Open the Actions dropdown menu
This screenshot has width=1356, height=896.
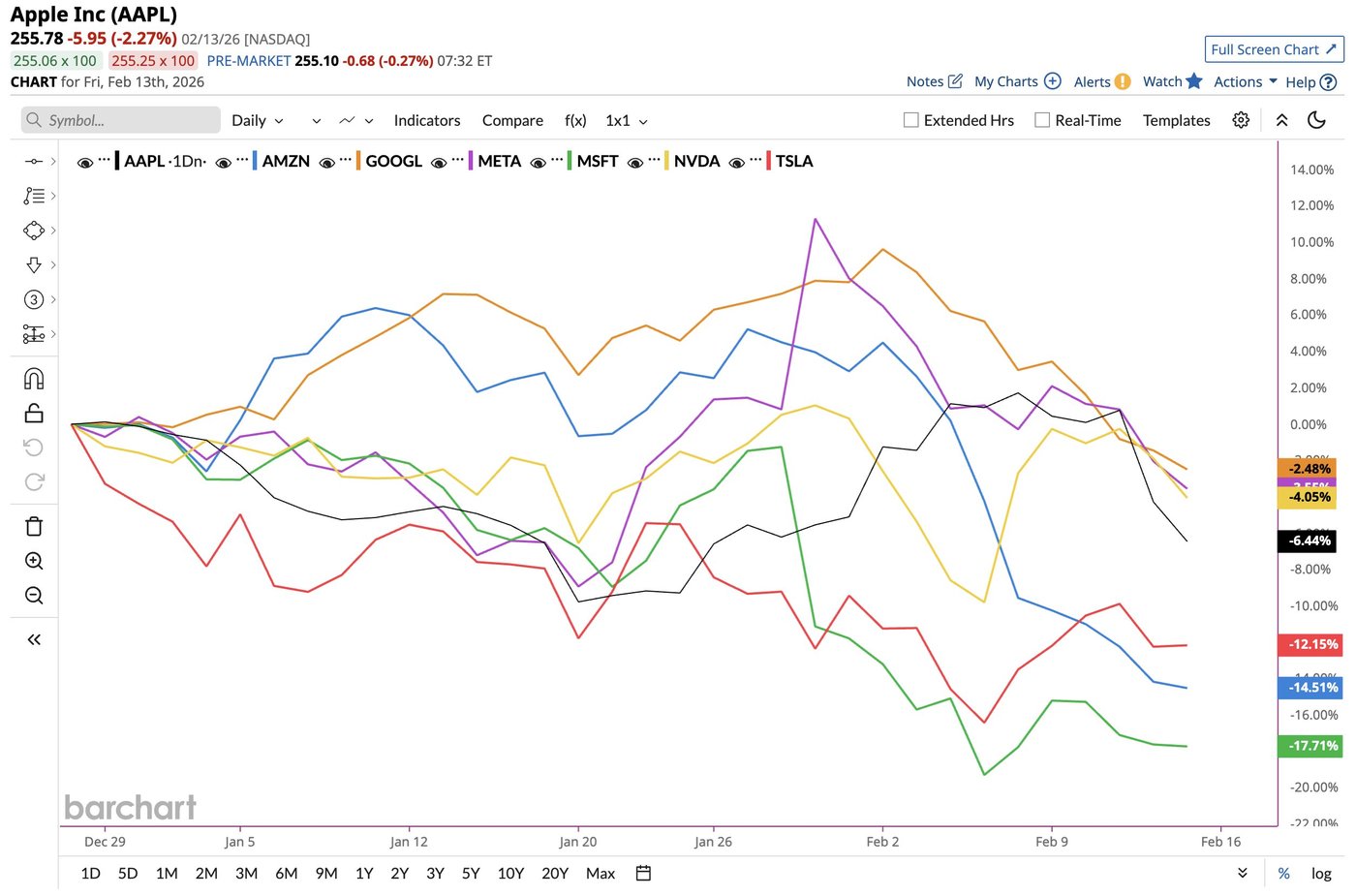click(x=1246, y=81)
